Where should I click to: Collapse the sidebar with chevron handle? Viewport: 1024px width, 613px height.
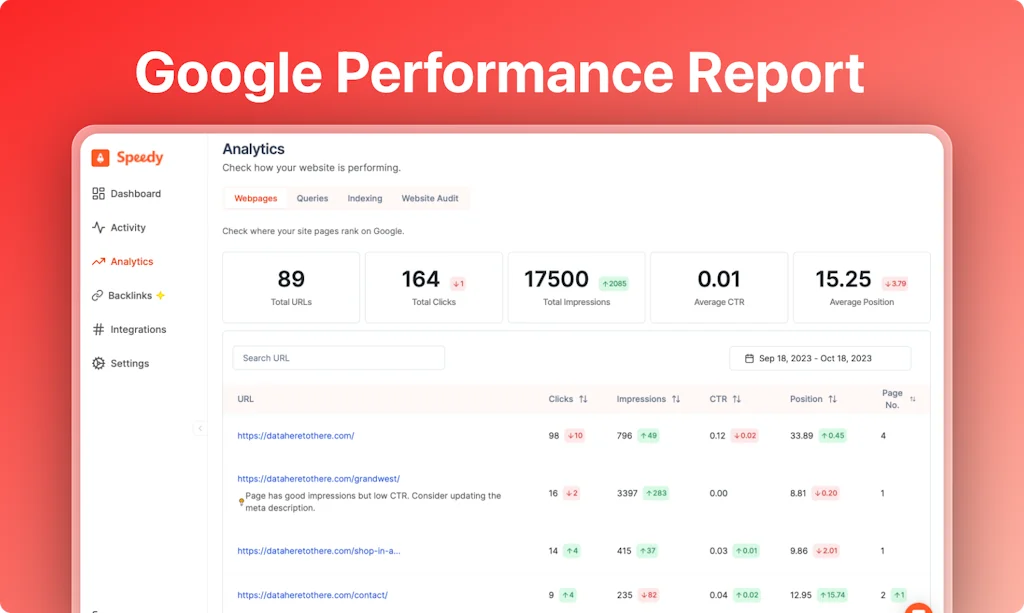(200, 428)
